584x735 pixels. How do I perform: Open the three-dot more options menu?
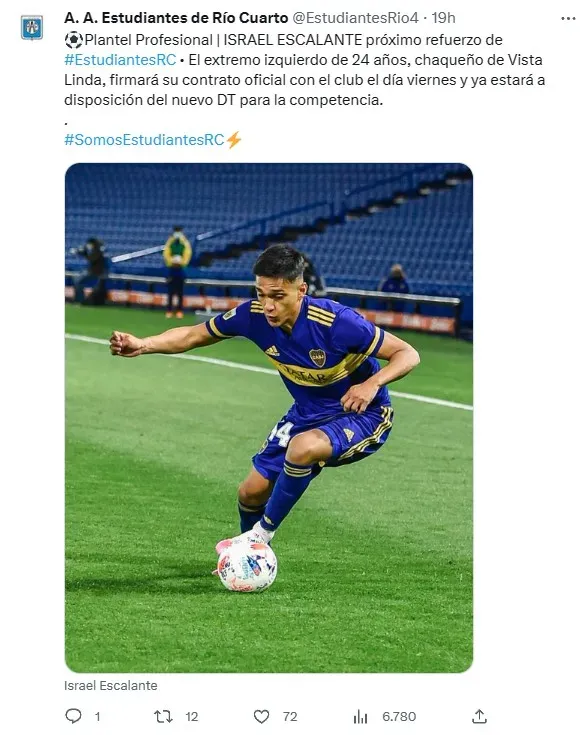(568, 18)
